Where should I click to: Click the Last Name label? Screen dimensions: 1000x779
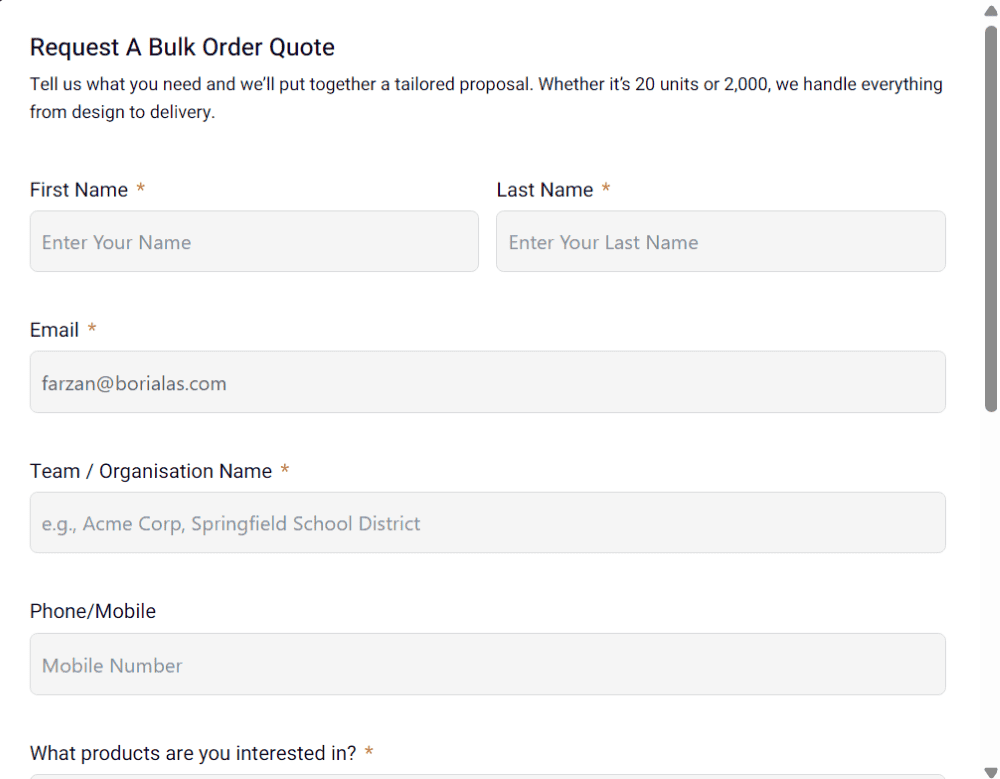(x=544, y=190)
